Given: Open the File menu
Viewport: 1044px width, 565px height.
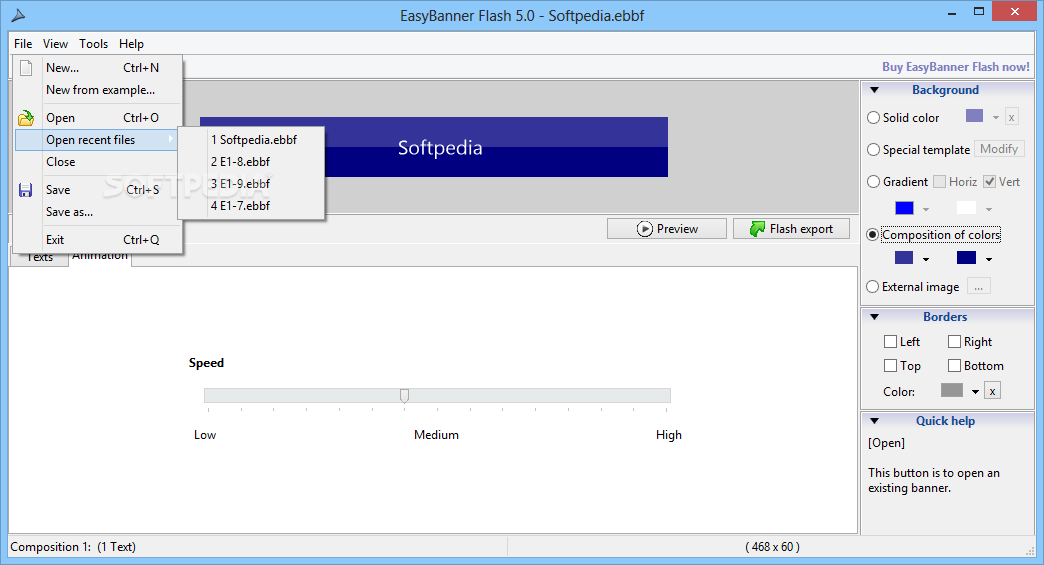Looking at the screenshot, I should 23,44.
